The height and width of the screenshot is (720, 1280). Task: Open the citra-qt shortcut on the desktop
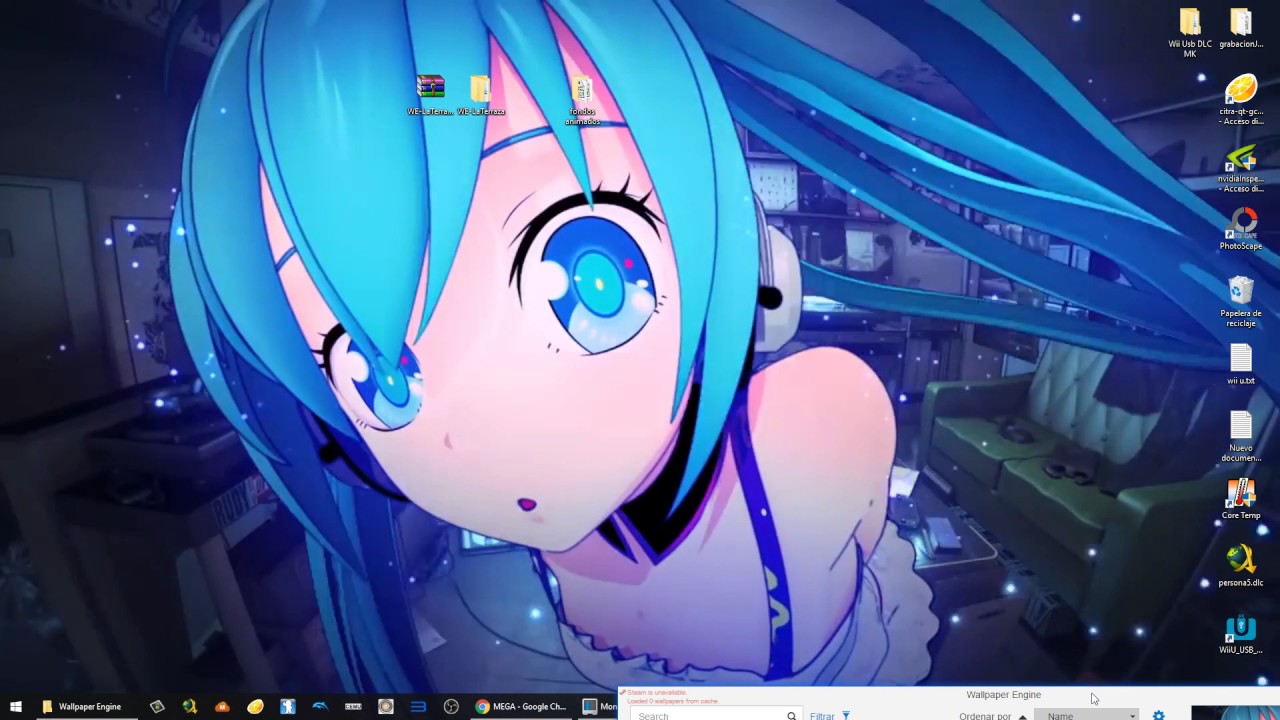1241,95
